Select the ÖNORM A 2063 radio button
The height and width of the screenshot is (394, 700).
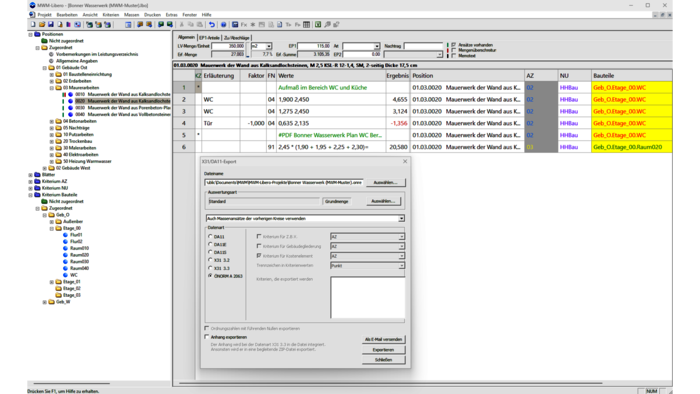210,276
